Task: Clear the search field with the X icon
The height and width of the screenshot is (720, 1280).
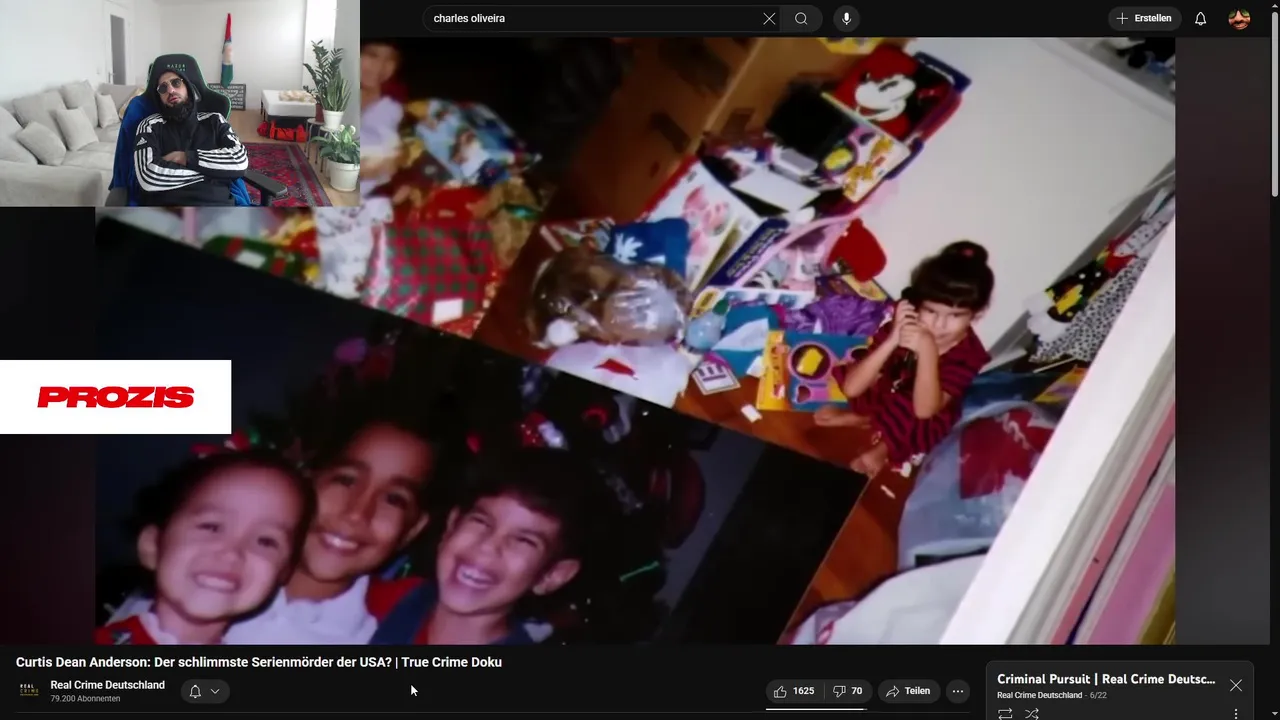Action: (769, 18)
